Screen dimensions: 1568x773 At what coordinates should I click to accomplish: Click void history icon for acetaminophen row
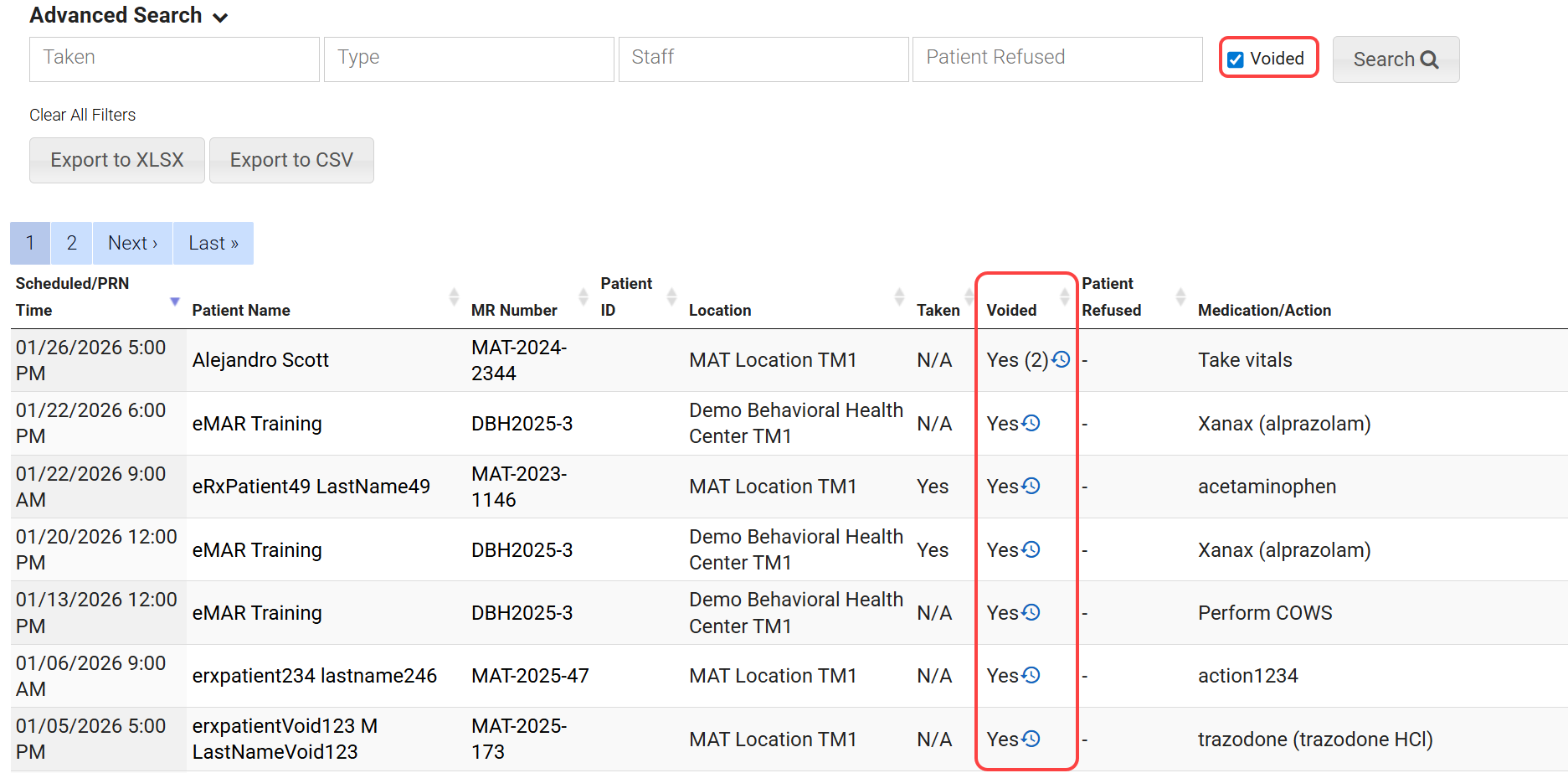1031,486
